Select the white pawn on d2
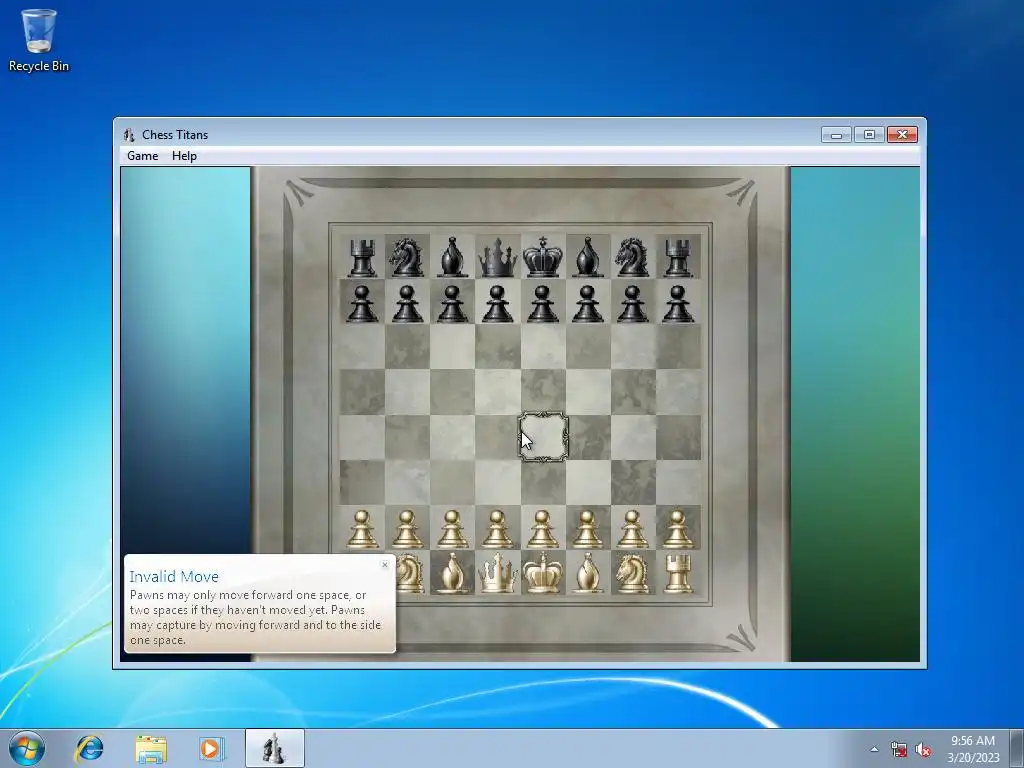Viewport: 1024px width, 768px height. pos(498,529)
